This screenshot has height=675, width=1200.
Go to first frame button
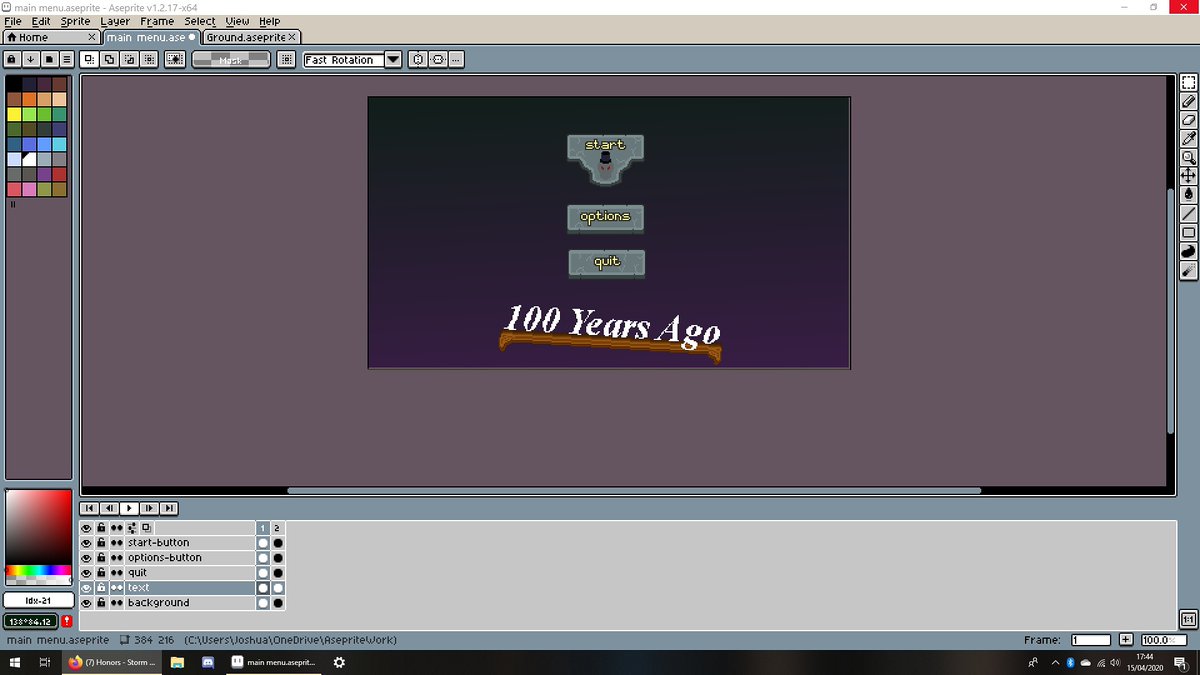[x=90, y=508]
